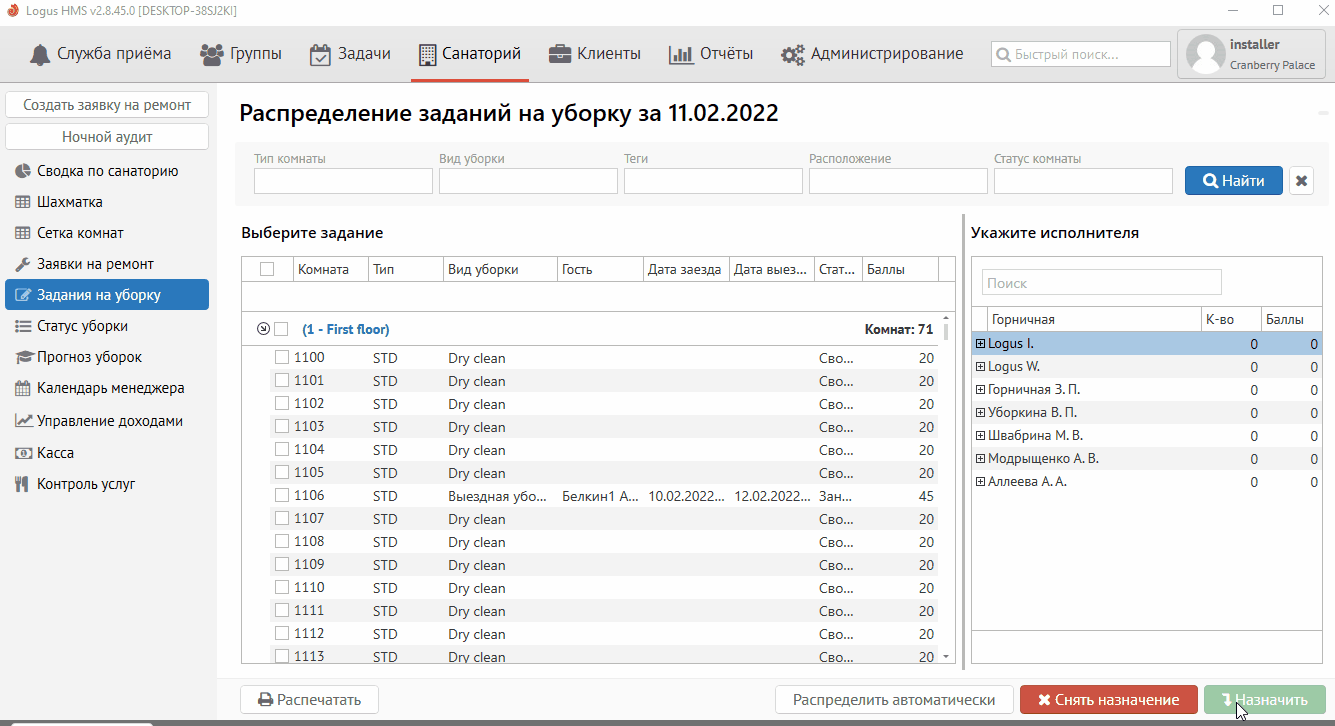The width and height of the screenshot is (1335, 726).
Task: Click the installer user avatar
Action: (x=1205, y=55)
